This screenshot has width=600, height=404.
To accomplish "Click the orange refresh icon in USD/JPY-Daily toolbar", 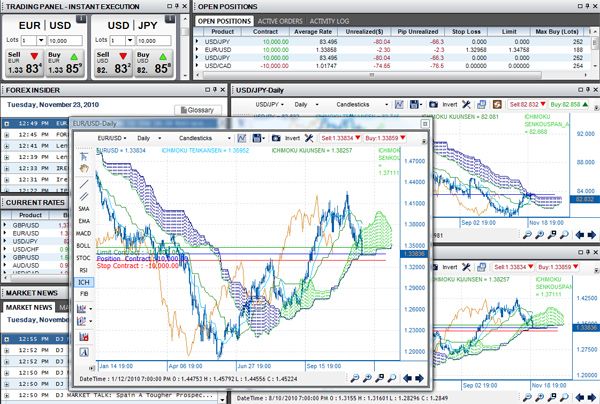I will pos(497,104).
